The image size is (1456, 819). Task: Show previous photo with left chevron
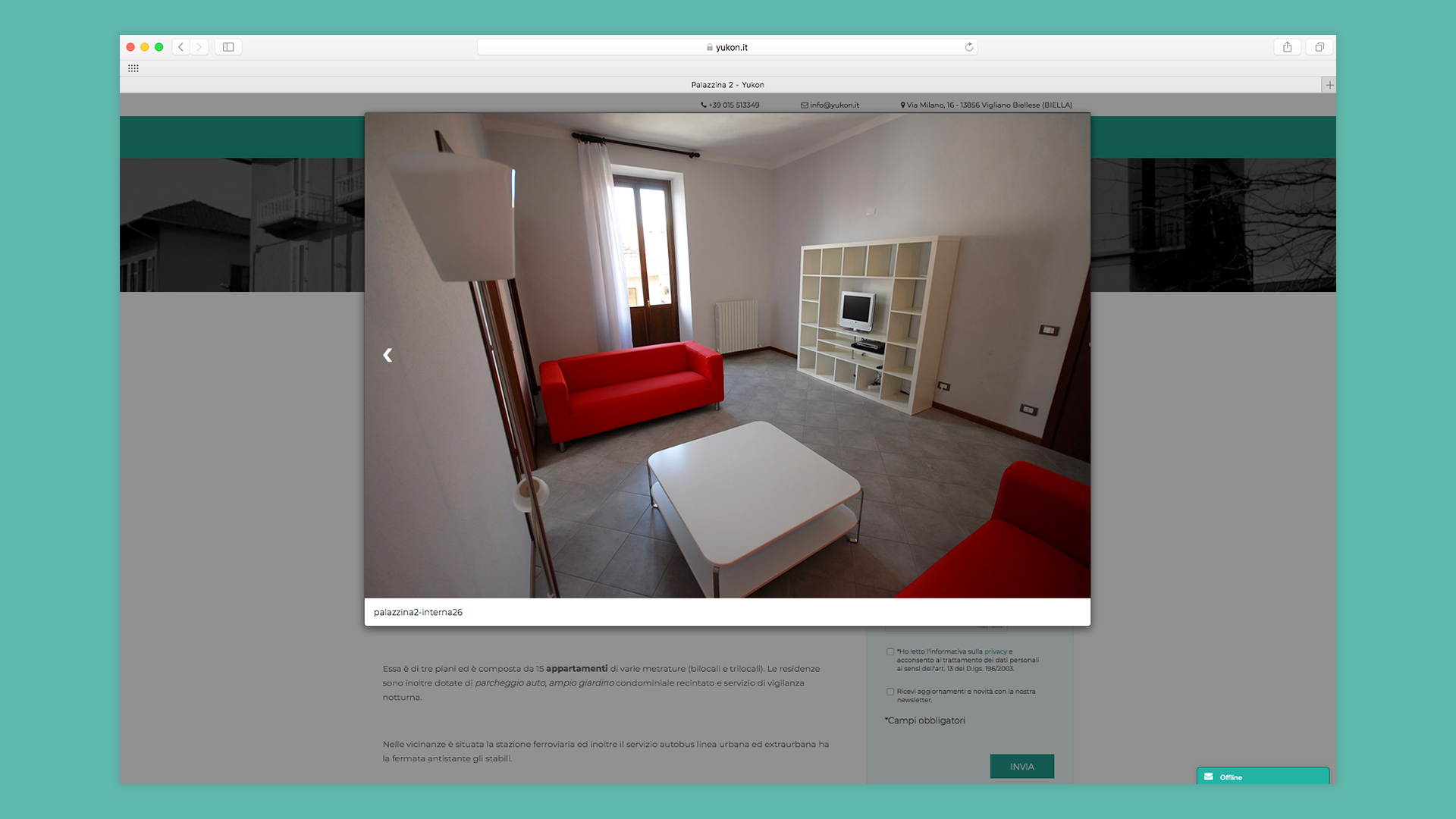coord(388,355)
